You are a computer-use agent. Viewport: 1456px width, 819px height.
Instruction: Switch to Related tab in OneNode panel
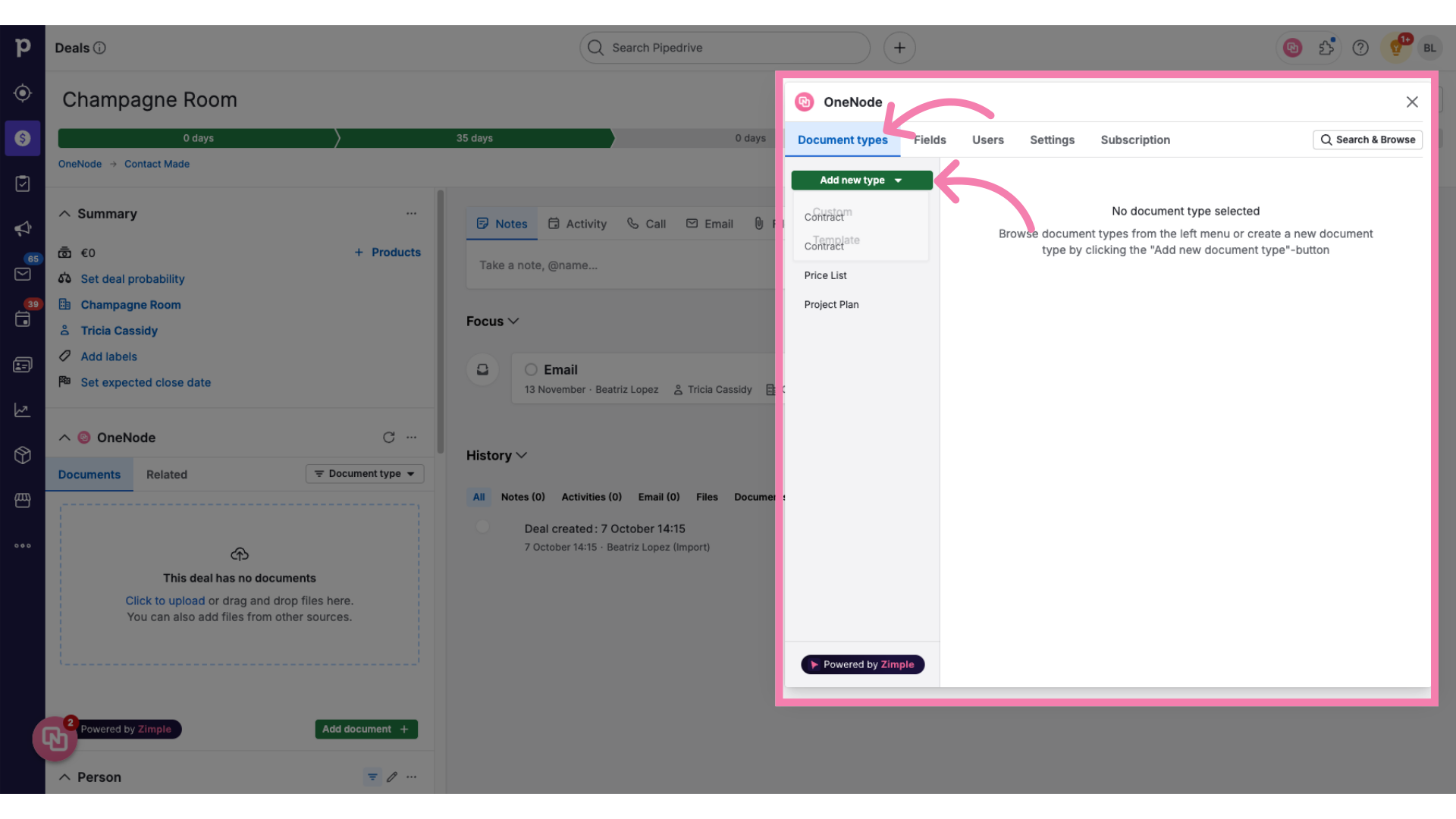coord(167,475)
